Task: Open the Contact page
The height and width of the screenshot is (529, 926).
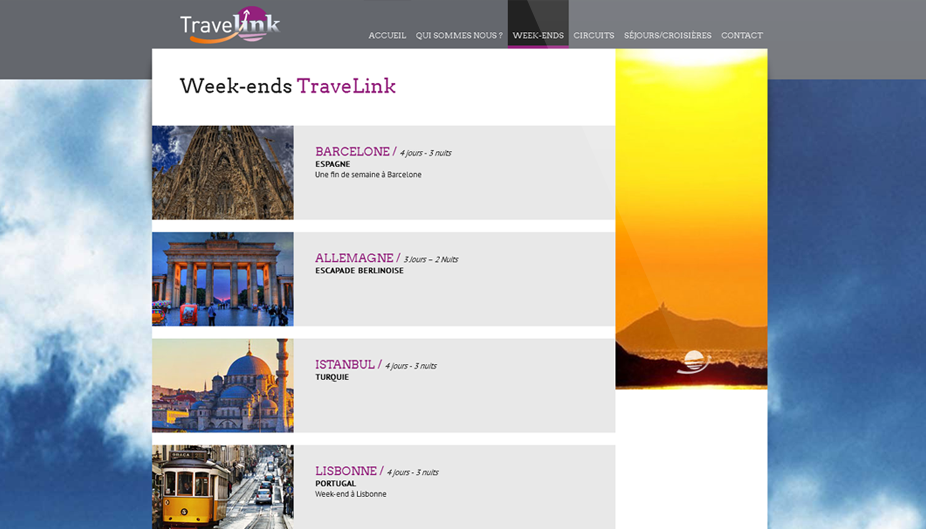Action: coord(742,35)
